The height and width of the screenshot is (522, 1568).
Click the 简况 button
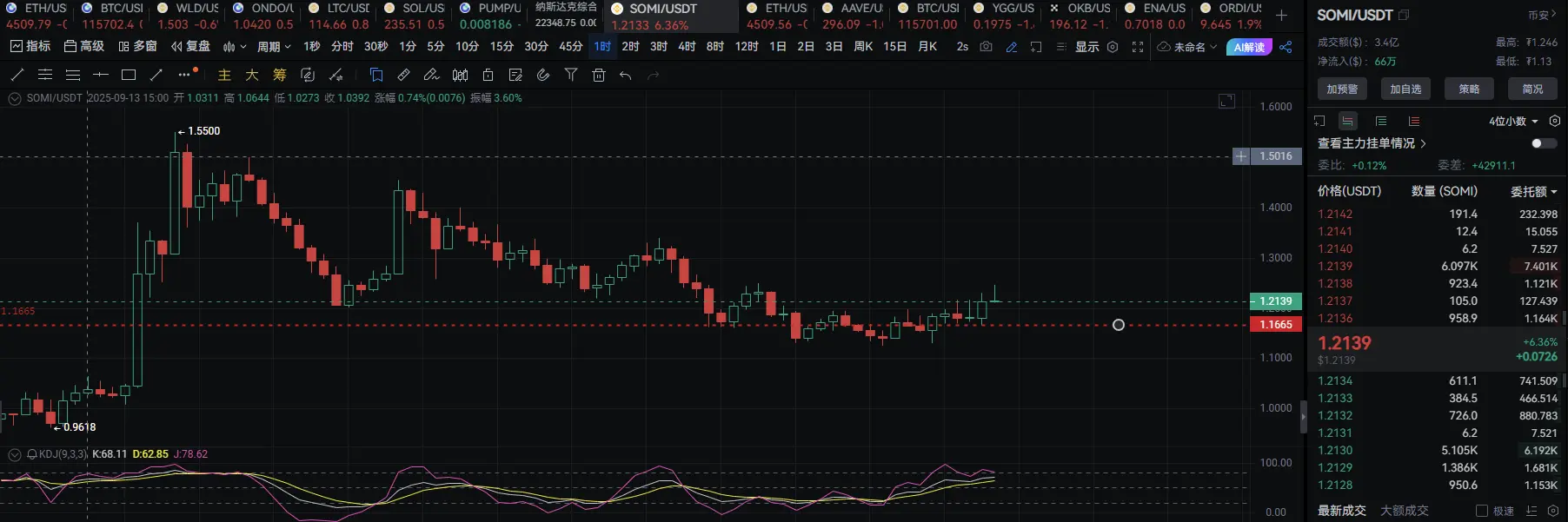click(x=1532, y=89)
